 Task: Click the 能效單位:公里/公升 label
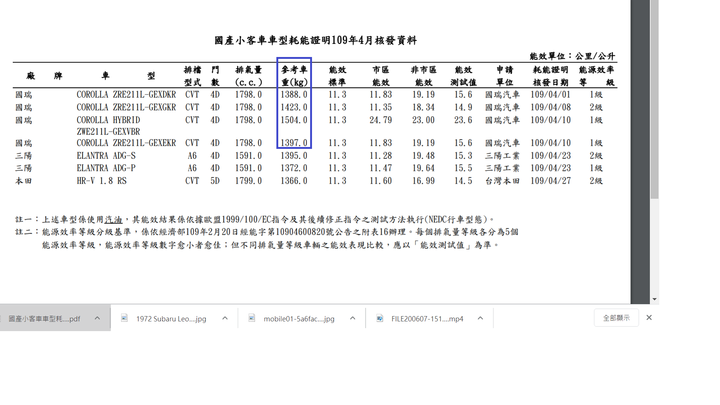pos(572,56)
